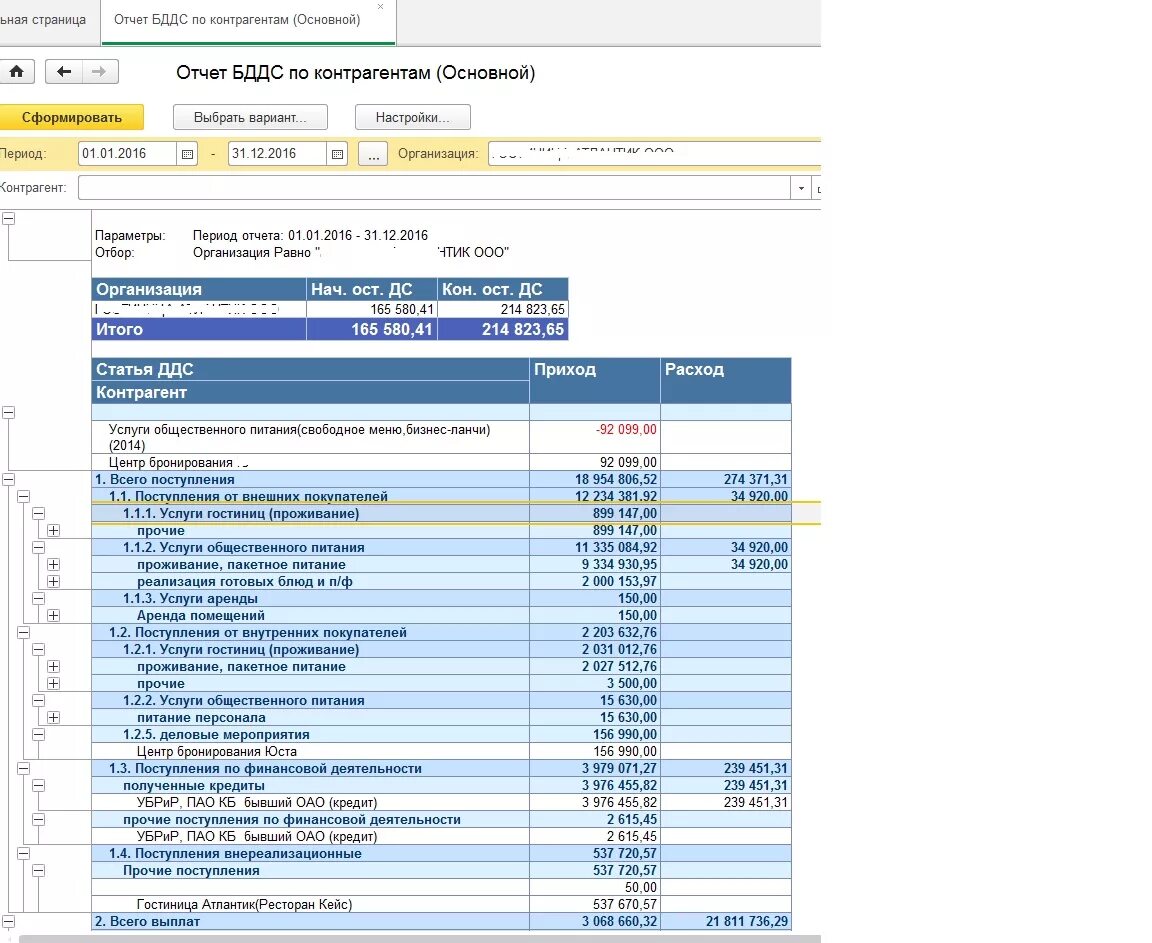Open calendar for start date 01.01.2016
The height and width of the screenshot is (943, 1152).
(x=187, y=153)
